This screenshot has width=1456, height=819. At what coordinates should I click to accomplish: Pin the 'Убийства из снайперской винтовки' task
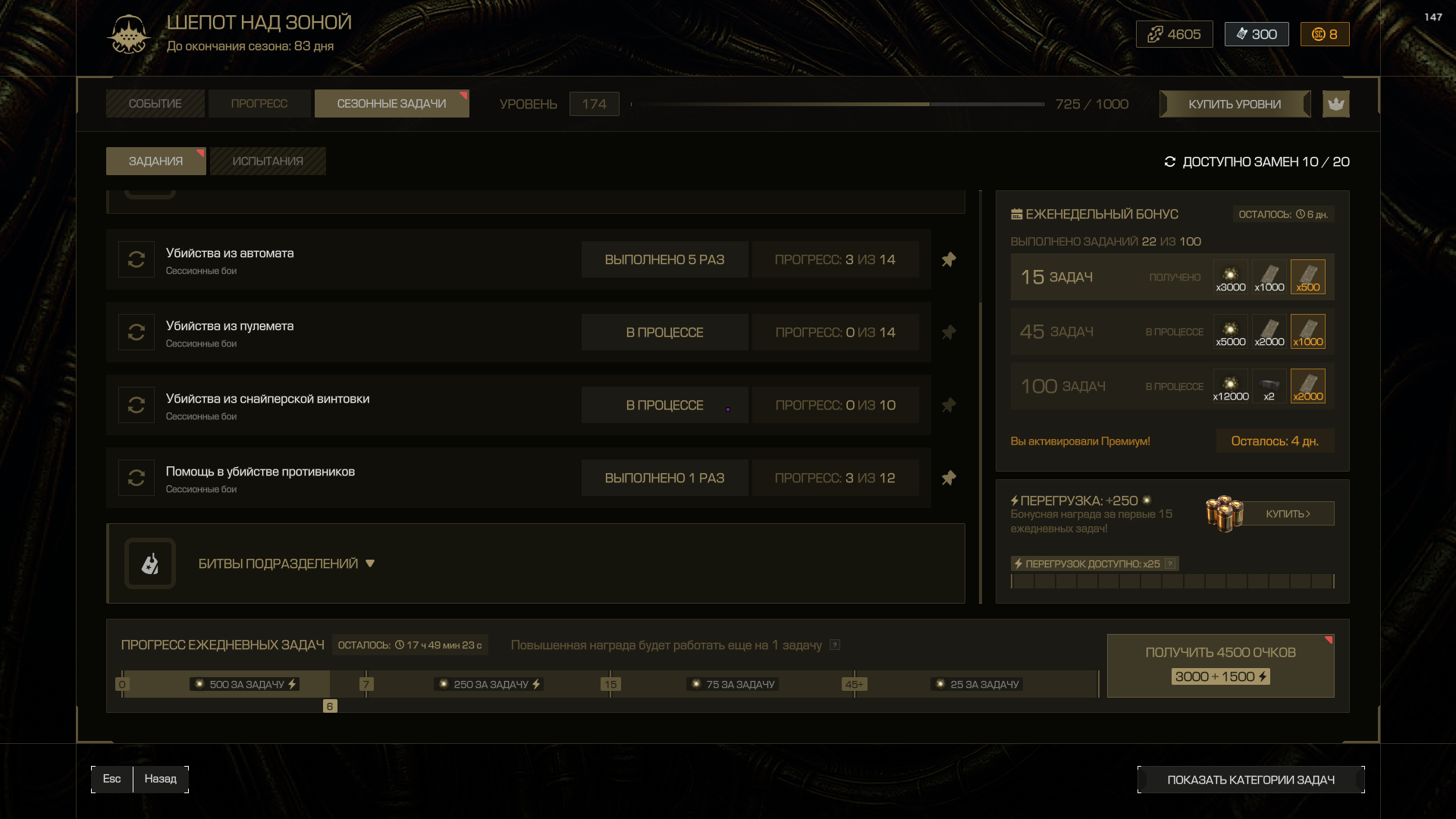pos(949,405)
